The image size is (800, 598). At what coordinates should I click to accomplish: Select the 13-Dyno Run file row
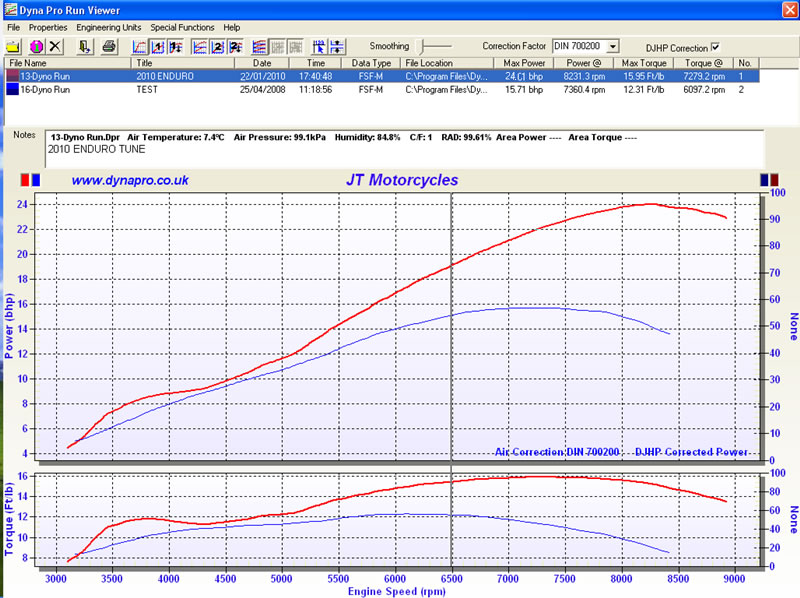click(382, 76)
